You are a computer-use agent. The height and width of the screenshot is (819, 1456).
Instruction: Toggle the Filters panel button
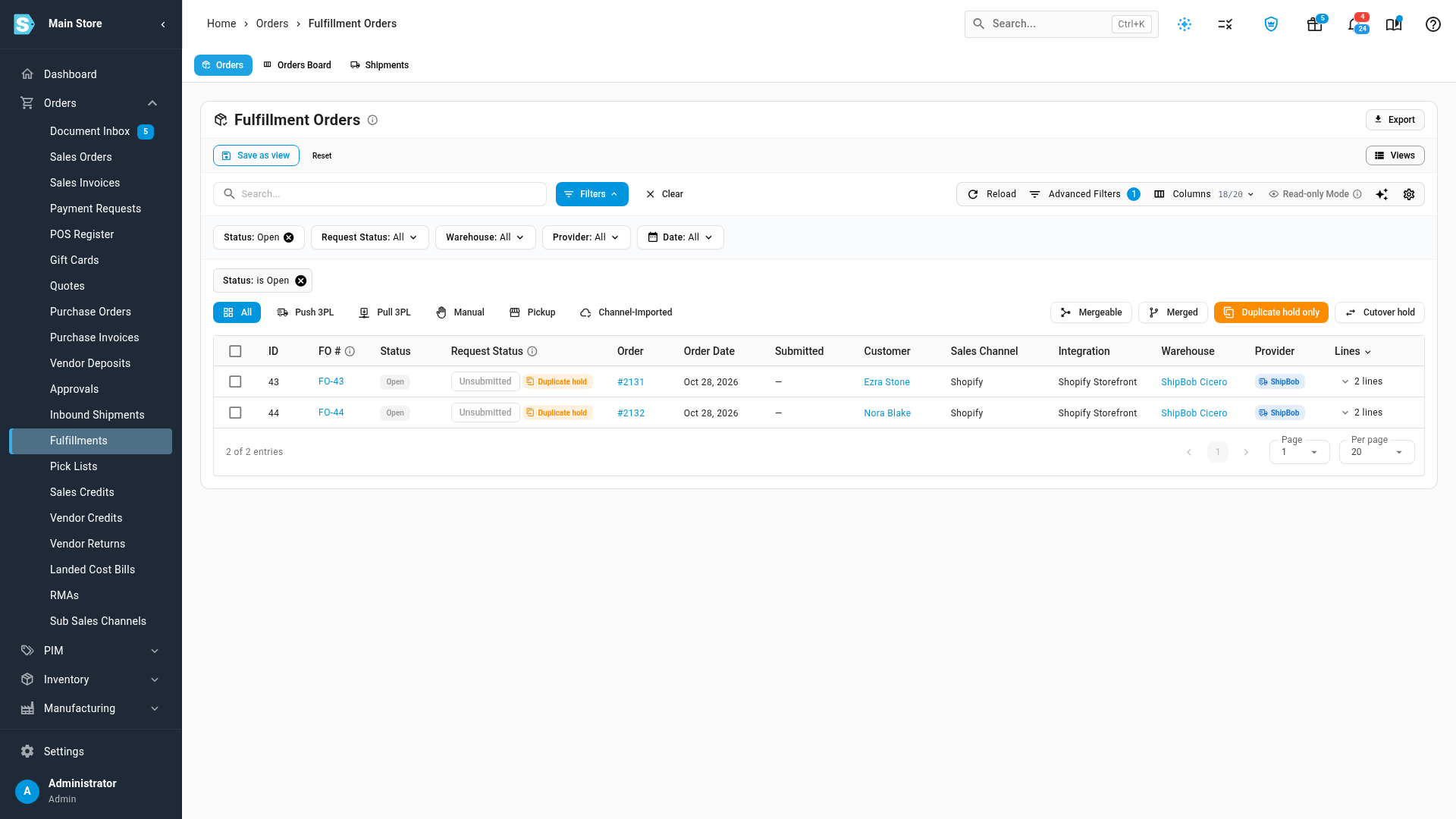591,194
